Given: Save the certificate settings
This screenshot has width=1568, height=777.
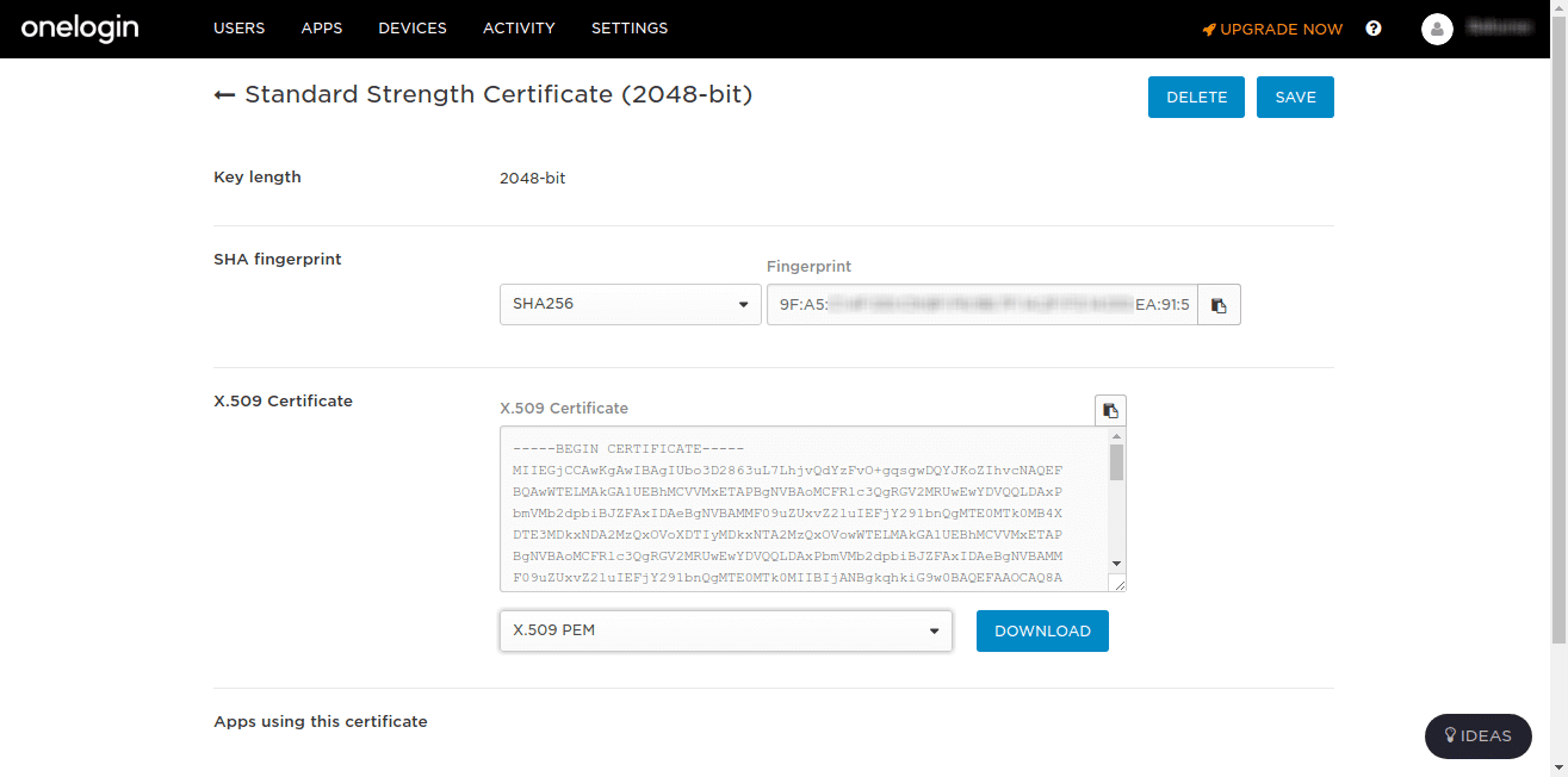Looking at the screenshot, I should tap(1295, 97).
